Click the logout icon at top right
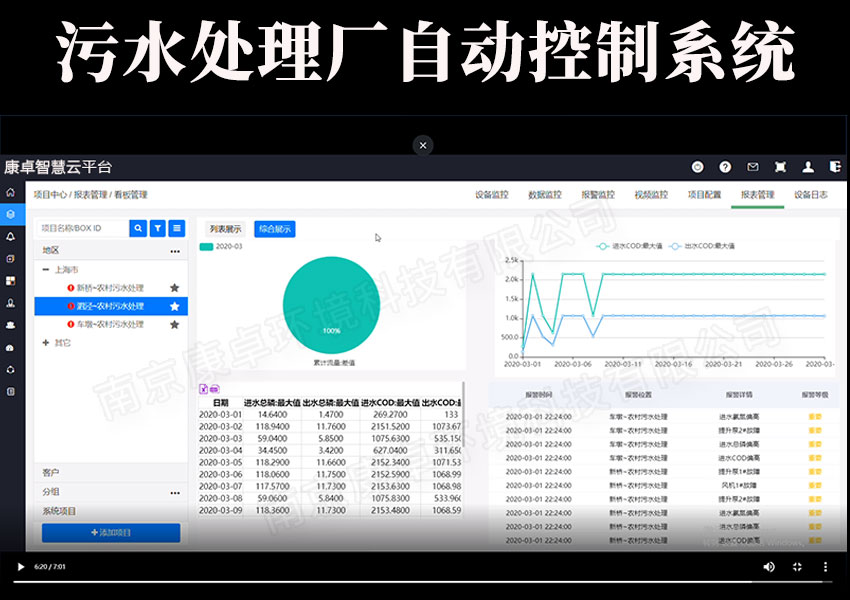The width and height of the screenshot is (850, 600). tap(835, 167)
